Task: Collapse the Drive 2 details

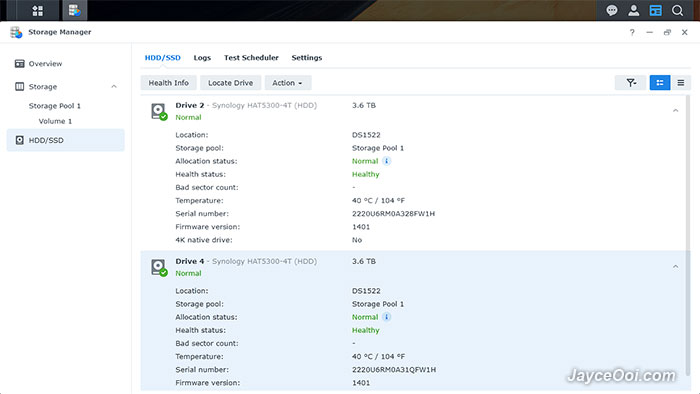Action: click(x=675, y=111)
